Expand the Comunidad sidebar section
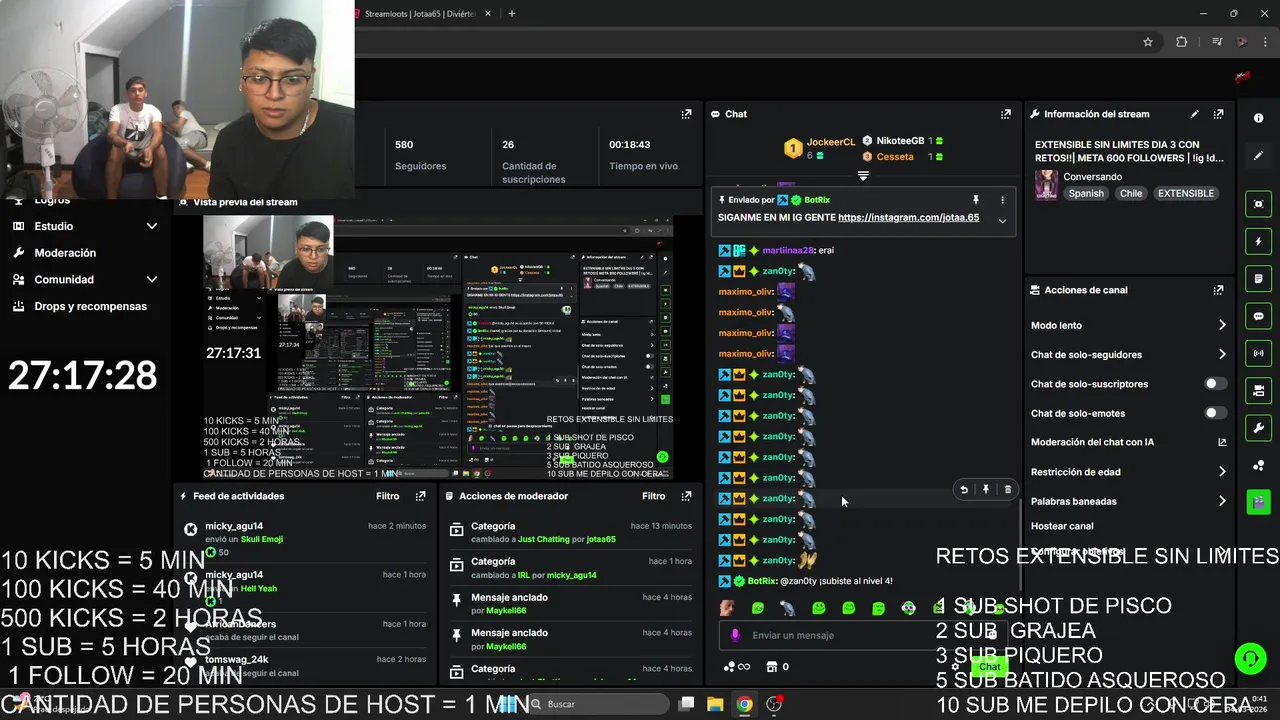This screenshot has height=720, width=1280. point(152,279)
